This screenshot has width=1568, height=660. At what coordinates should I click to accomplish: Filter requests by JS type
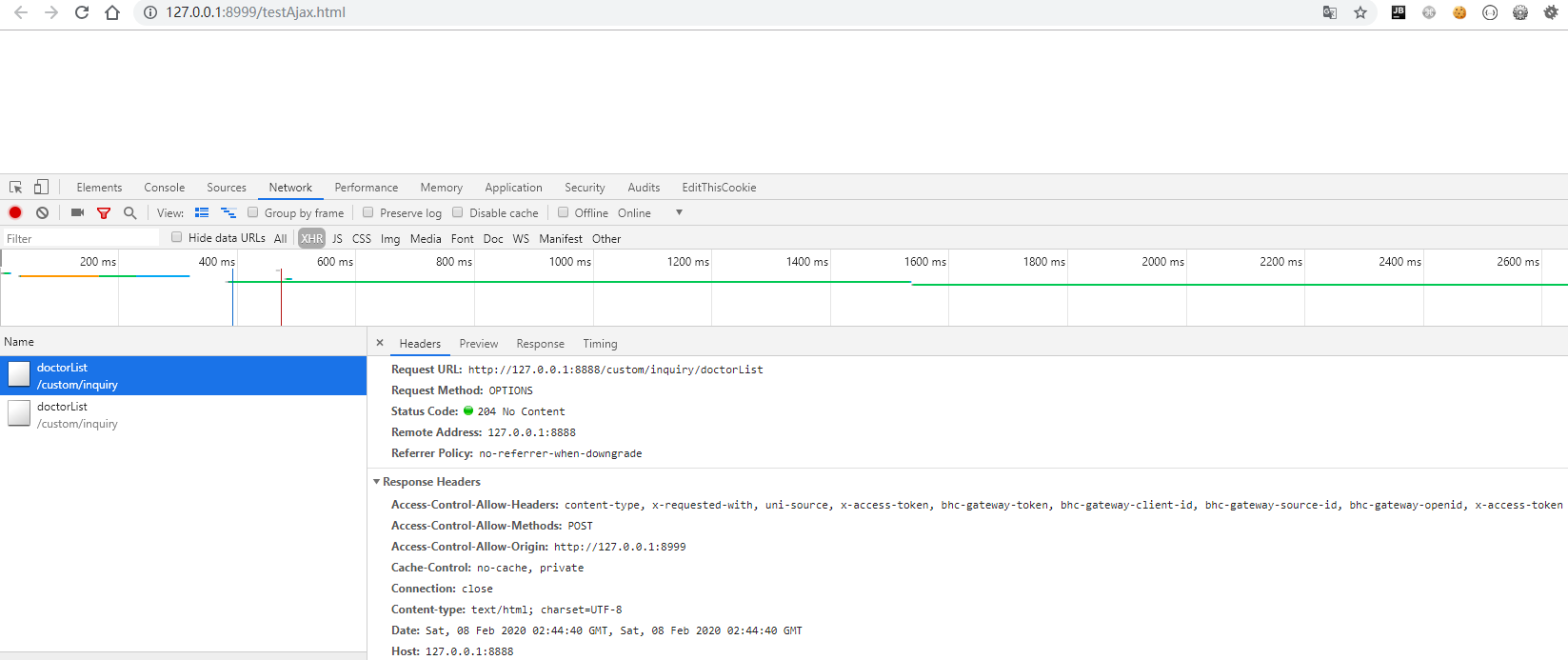(x=337, y=238)
